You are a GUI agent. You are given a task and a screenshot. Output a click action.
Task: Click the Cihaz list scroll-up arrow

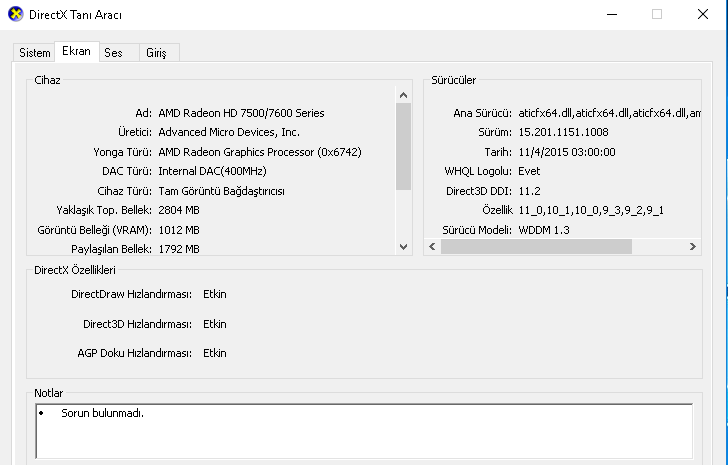403,95
